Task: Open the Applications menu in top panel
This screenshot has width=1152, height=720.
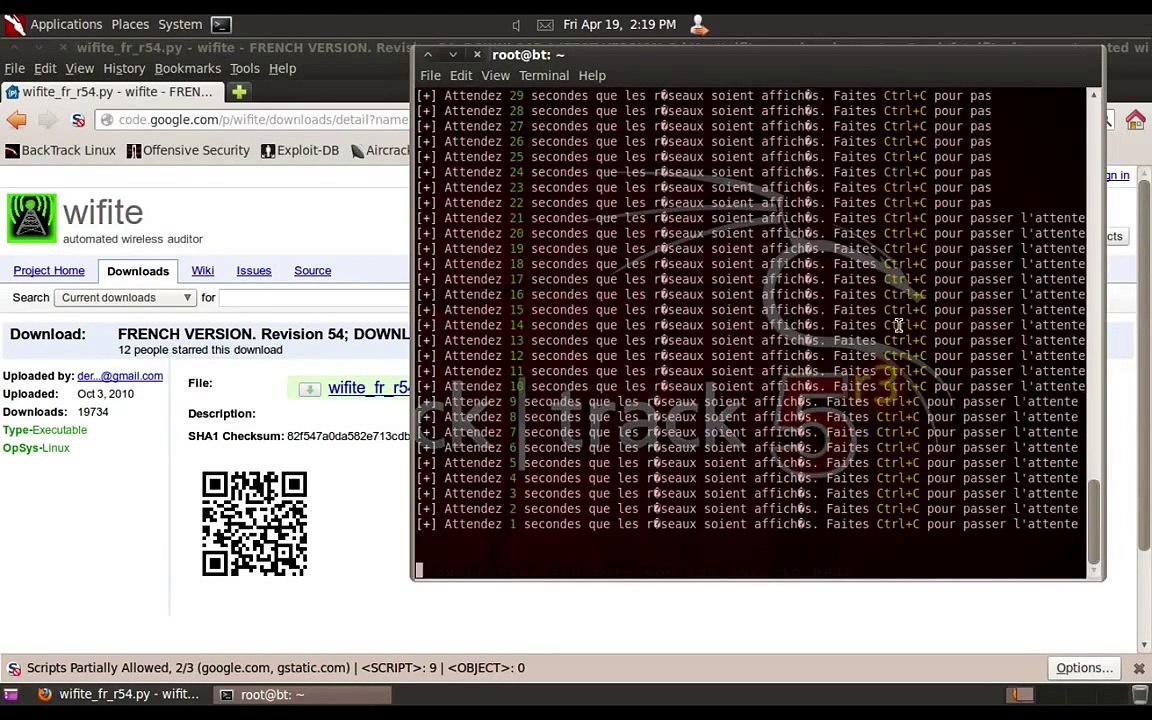Action: click(66, 24)
